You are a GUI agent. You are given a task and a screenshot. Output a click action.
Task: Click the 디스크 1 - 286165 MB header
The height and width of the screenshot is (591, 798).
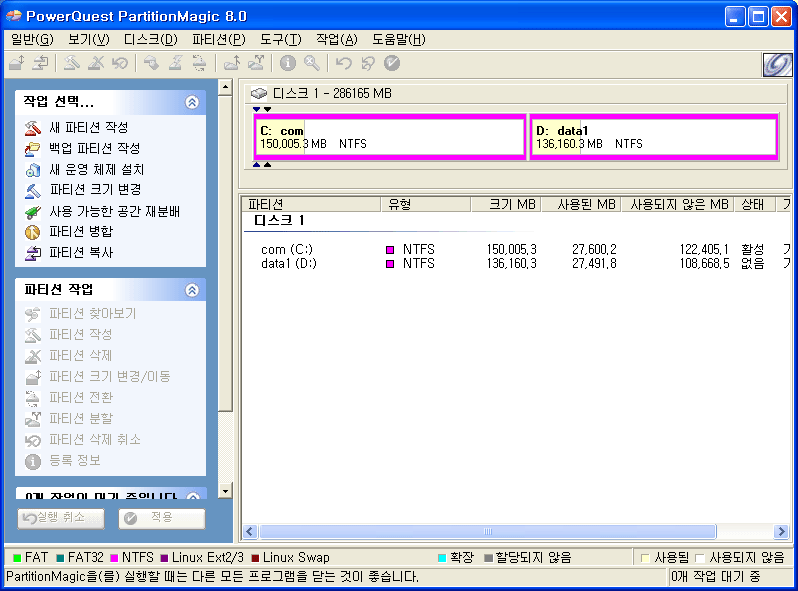click(332, 93)
